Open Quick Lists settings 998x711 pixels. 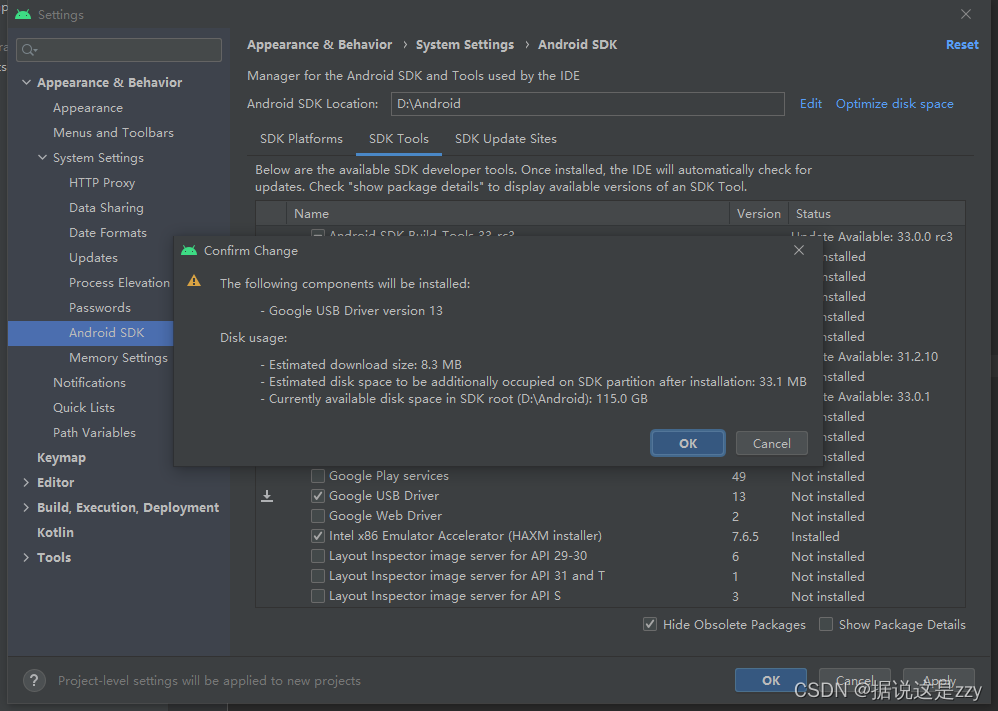[x=83, y=407]
